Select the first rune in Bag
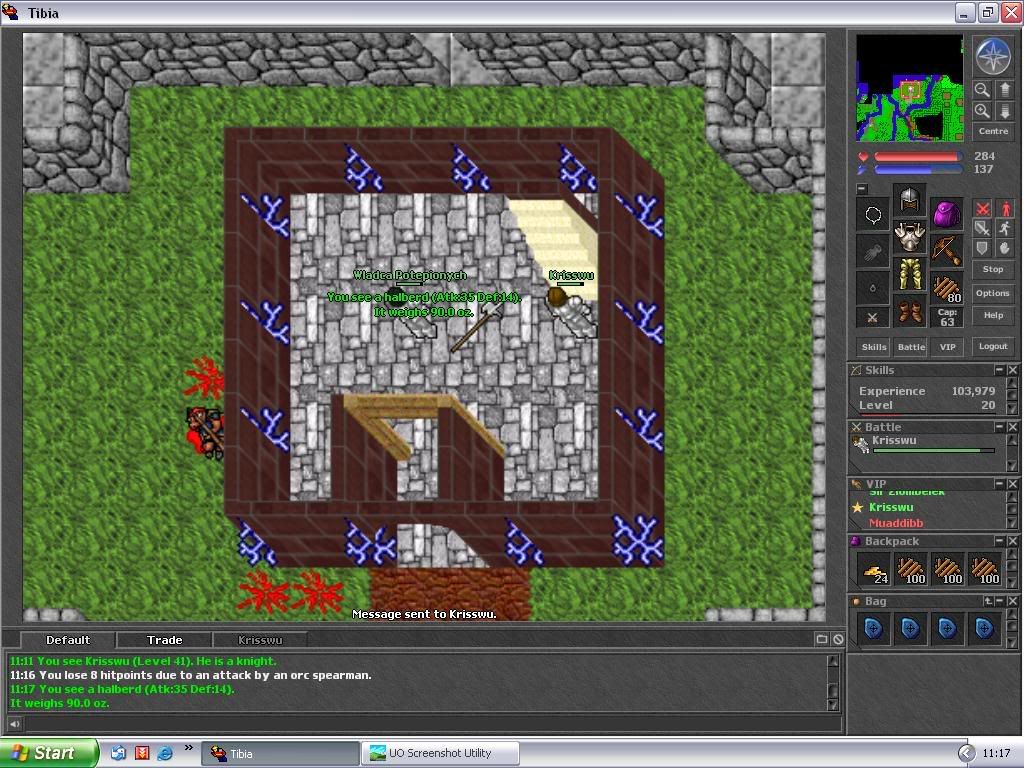1024x768 pixels. [874, 630]
